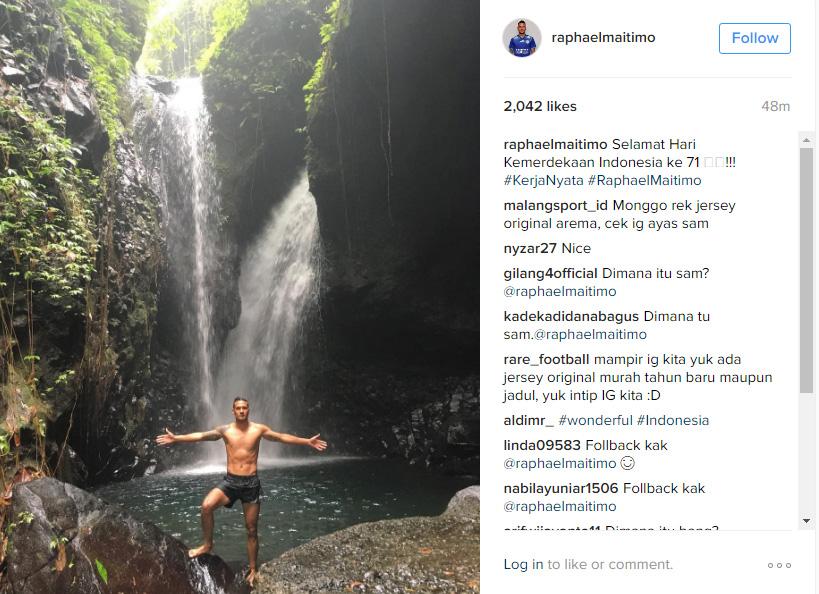Open the three-dot more options menu
The width and height of the screenshot is (819, 594).
coord(779,565)
